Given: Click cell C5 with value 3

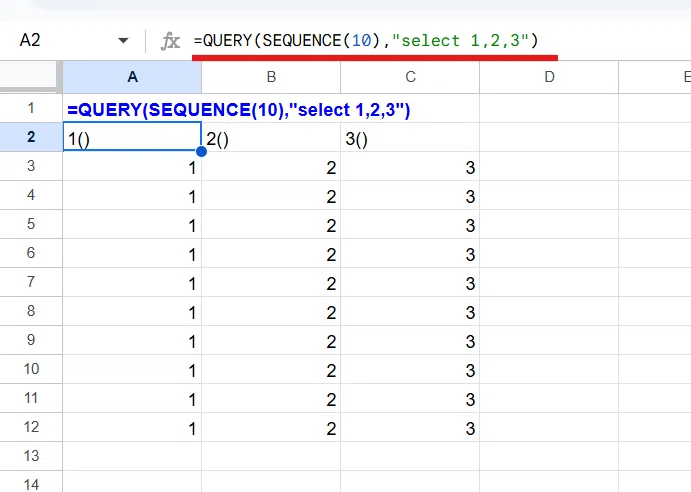Looking at the screenshot, I should (410, 224).
